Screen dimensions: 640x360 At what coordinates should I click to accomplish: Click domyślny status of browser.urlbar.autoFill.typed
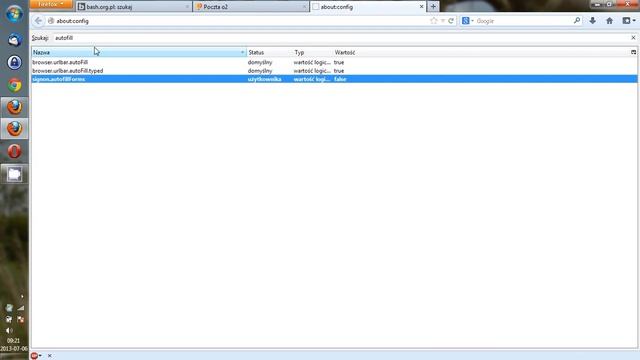pos(260,71)
